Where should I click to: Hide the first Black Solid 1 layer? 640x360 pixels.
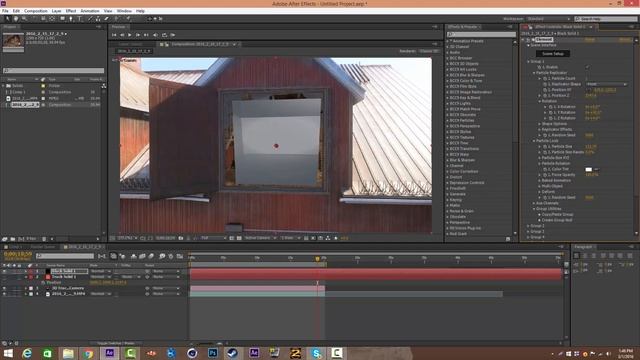4,271
